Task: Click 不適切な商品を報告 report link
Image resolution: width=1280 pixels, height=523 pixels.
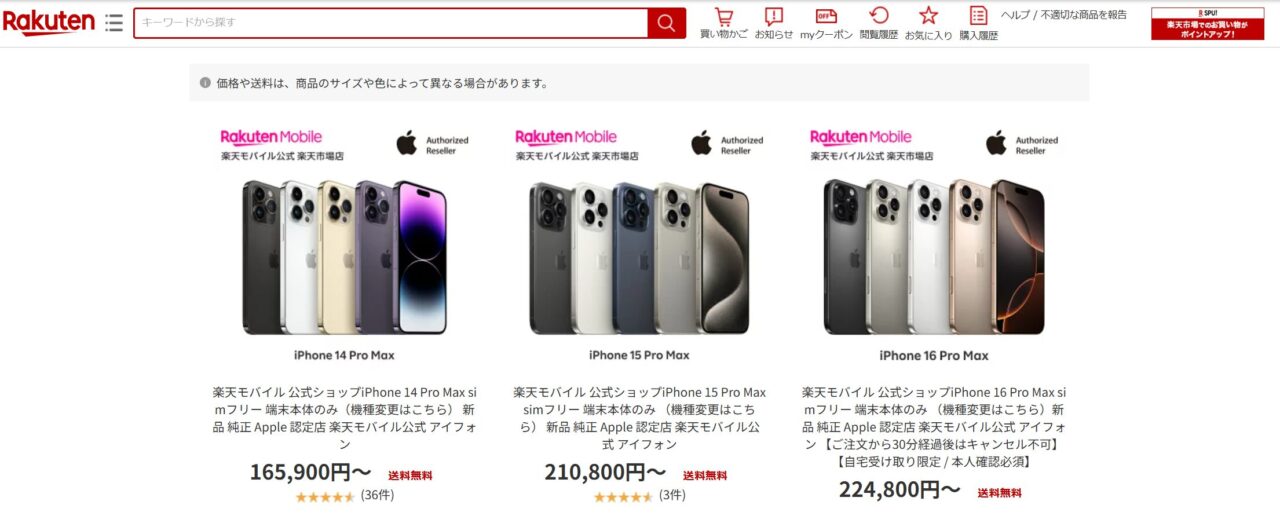Action: [1083, 14]
